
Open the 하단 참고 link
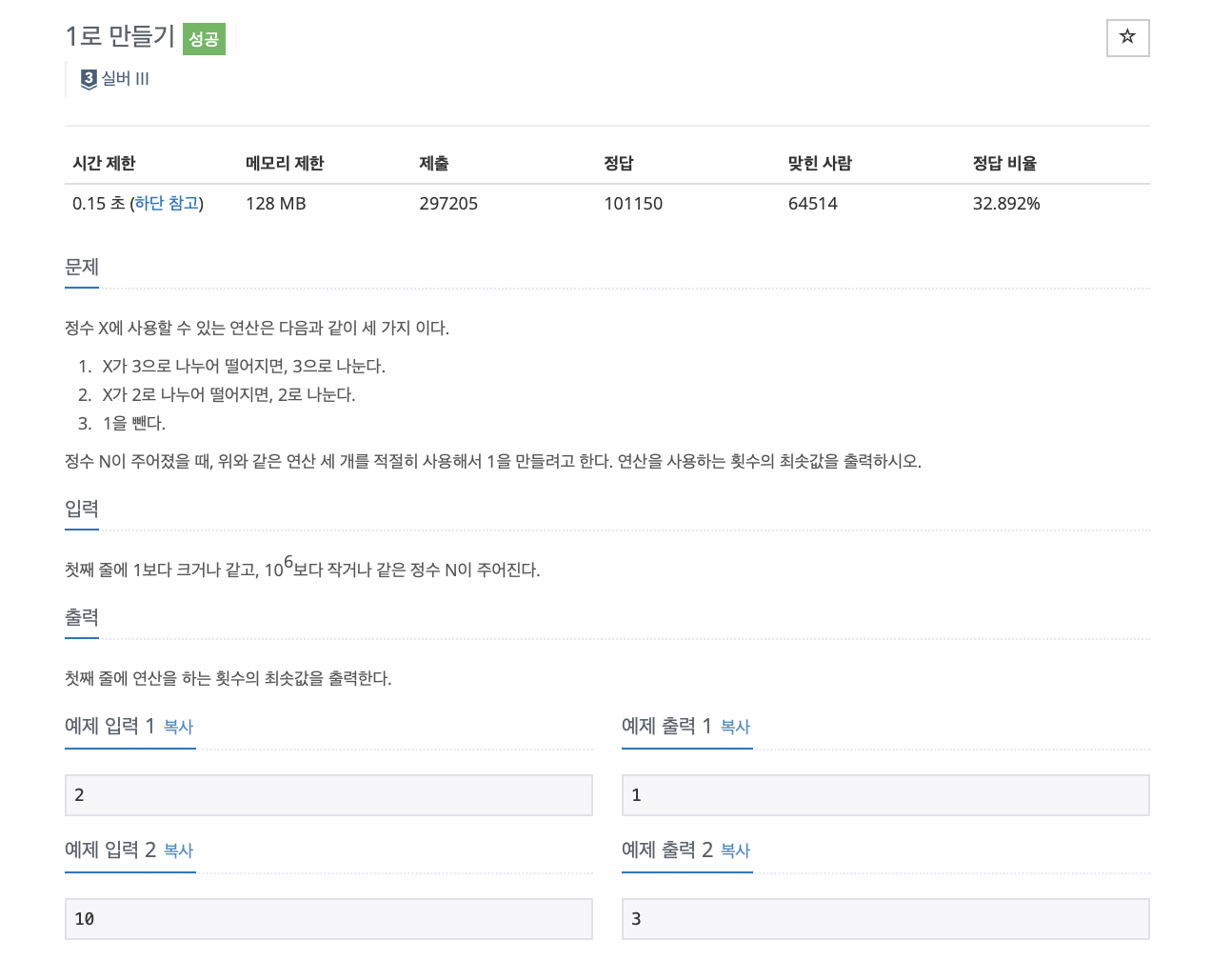pyautogui.click(x=167, y=203)
